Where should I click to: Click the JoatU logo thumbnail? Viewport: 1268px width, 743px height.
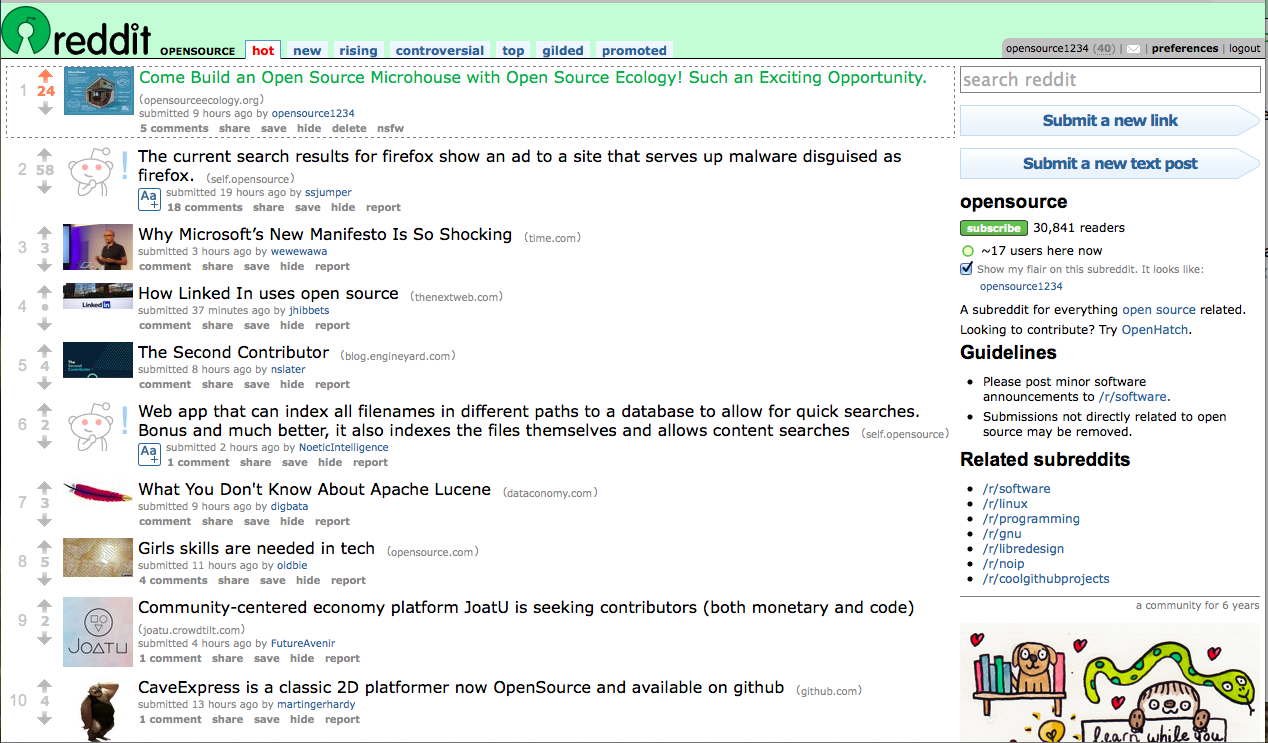click(x=98, y=632)
